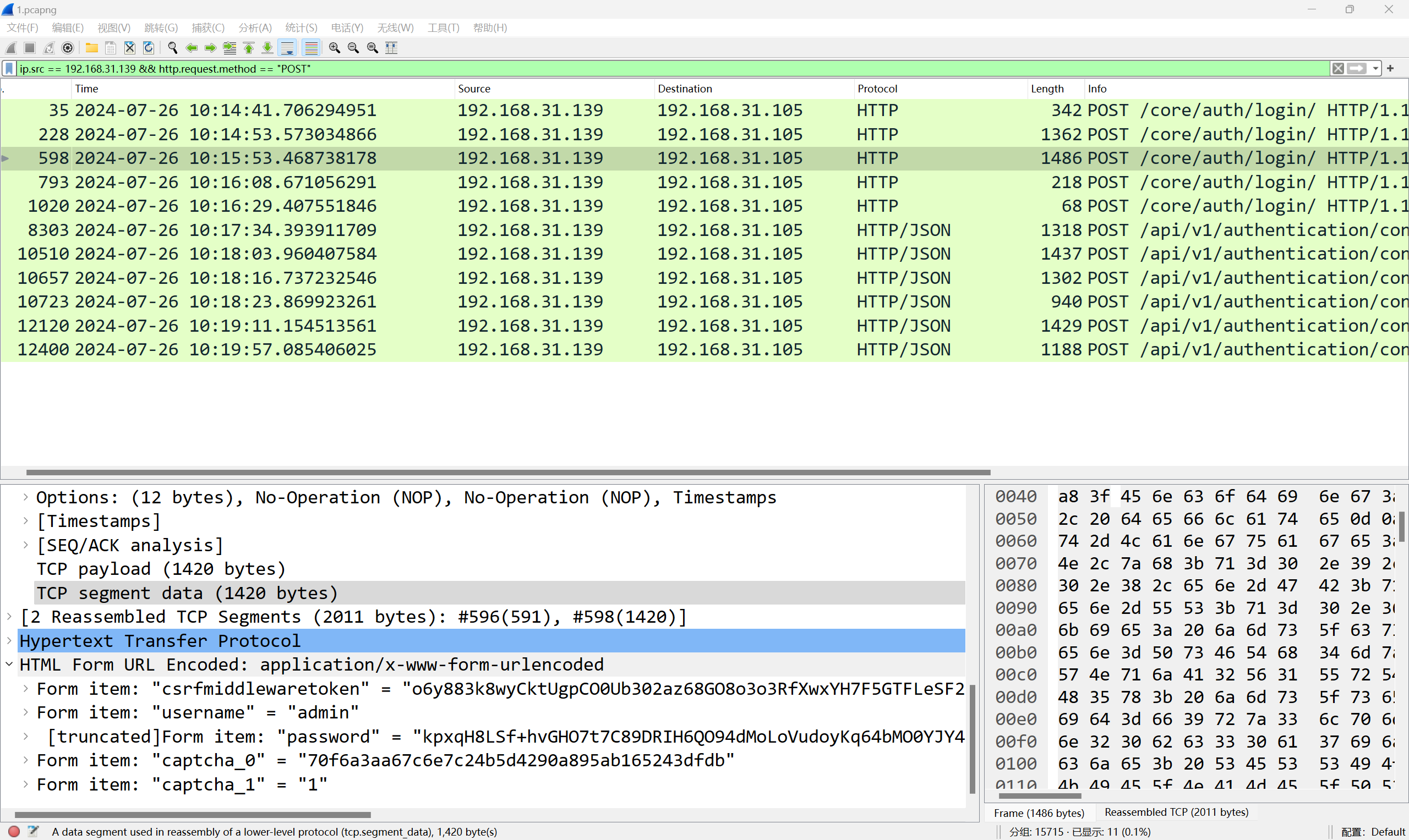Expand the Options (12 bytes) tree node

pyautogui.click(x=25, y=497)
